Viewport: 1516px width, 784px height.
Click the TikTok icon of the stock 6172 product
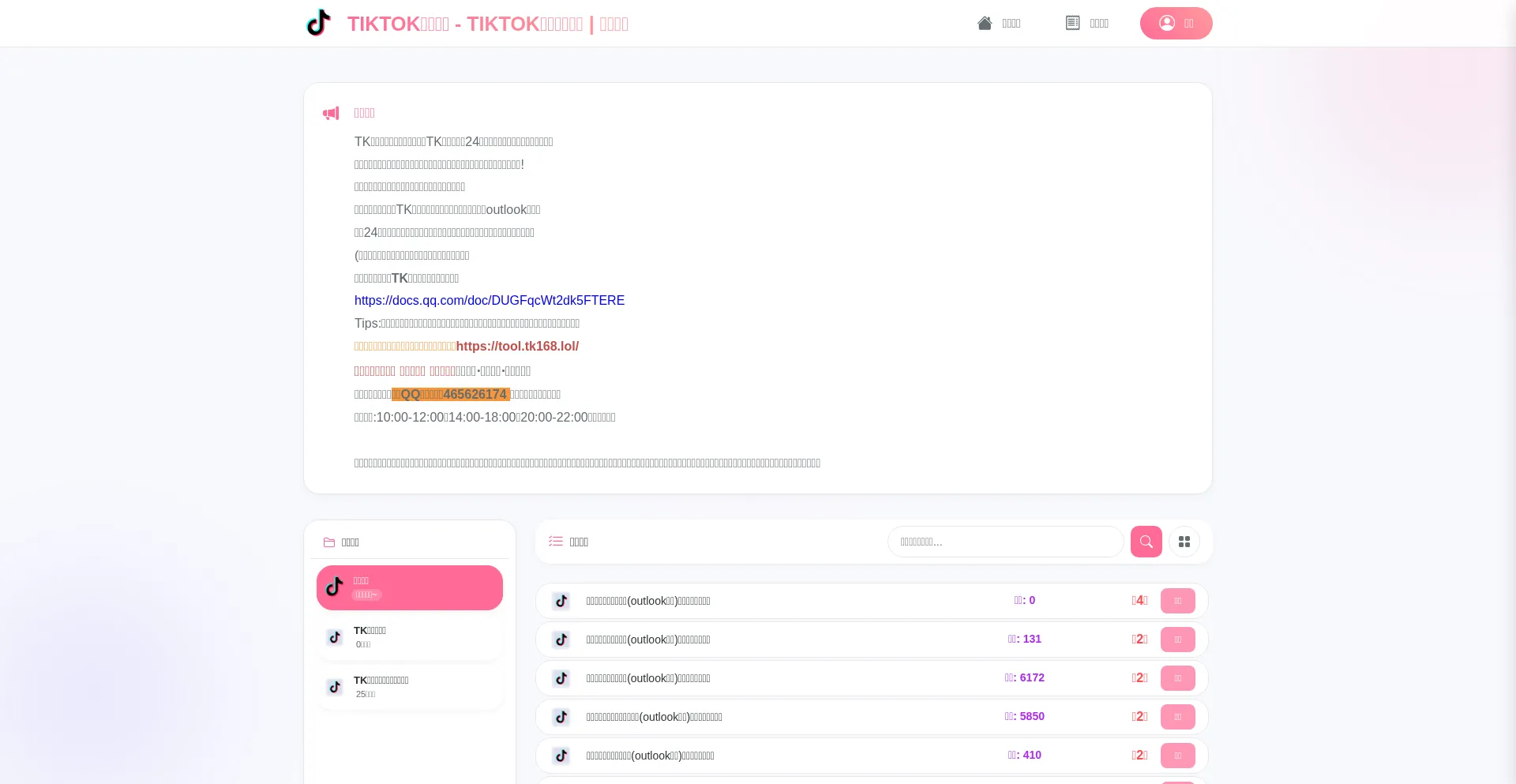(561, 678)
